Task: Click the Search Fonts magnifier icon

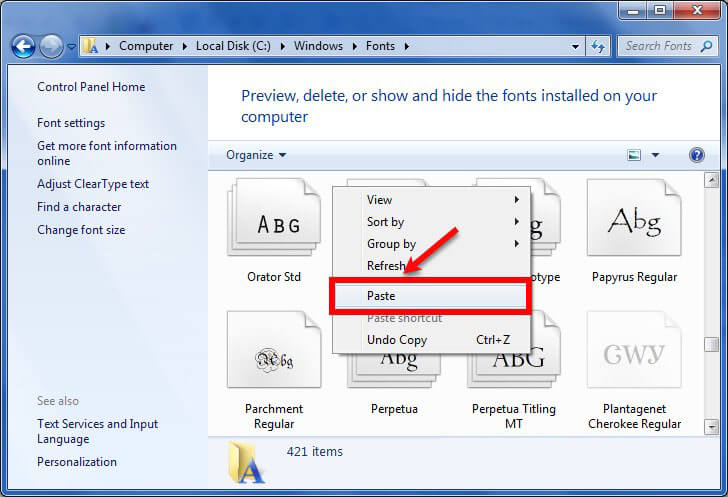Action: click(707, 46)
